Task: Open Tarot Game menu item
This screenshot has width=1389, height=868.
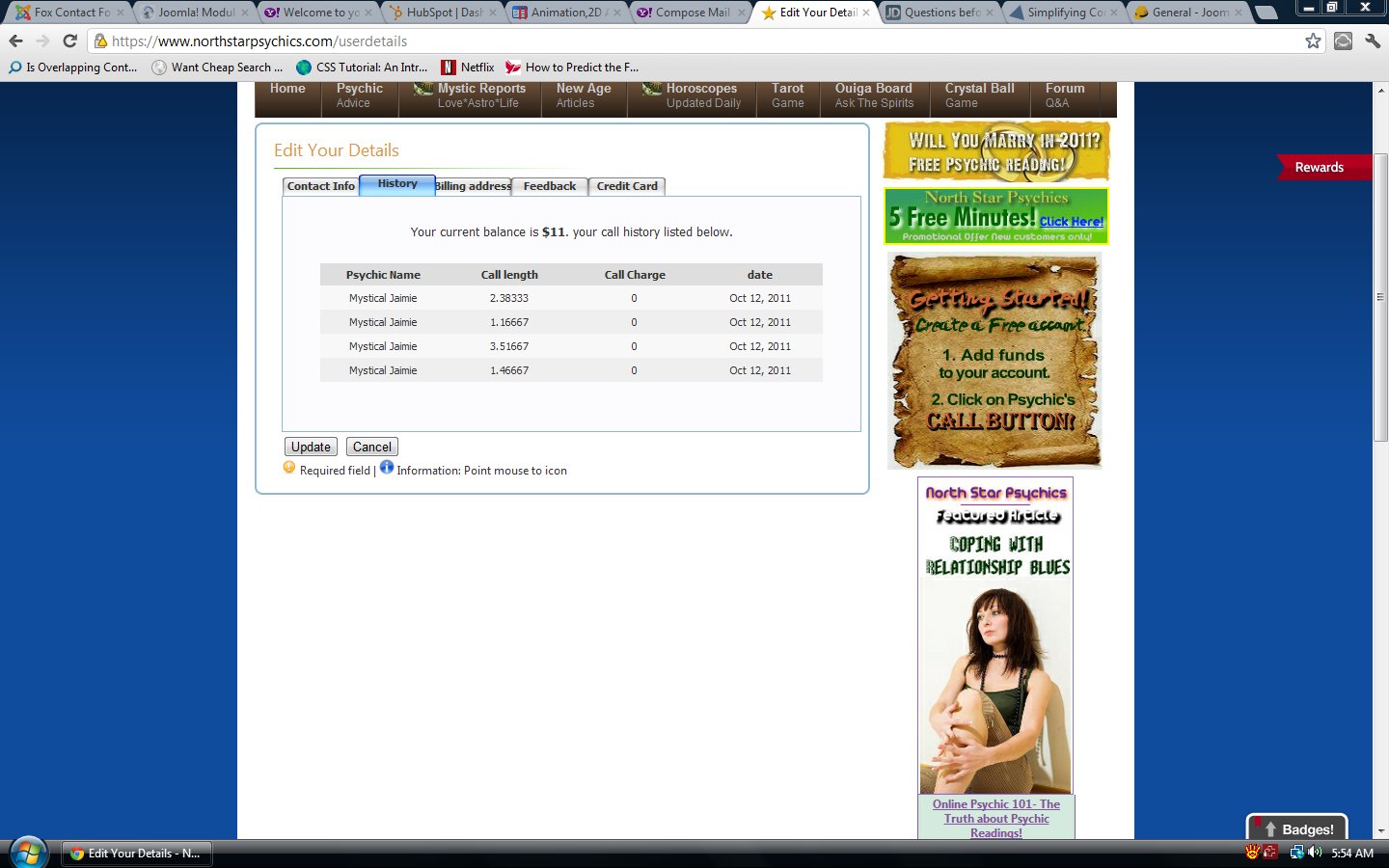Action: pyautogui.click(x=787, y=95)
